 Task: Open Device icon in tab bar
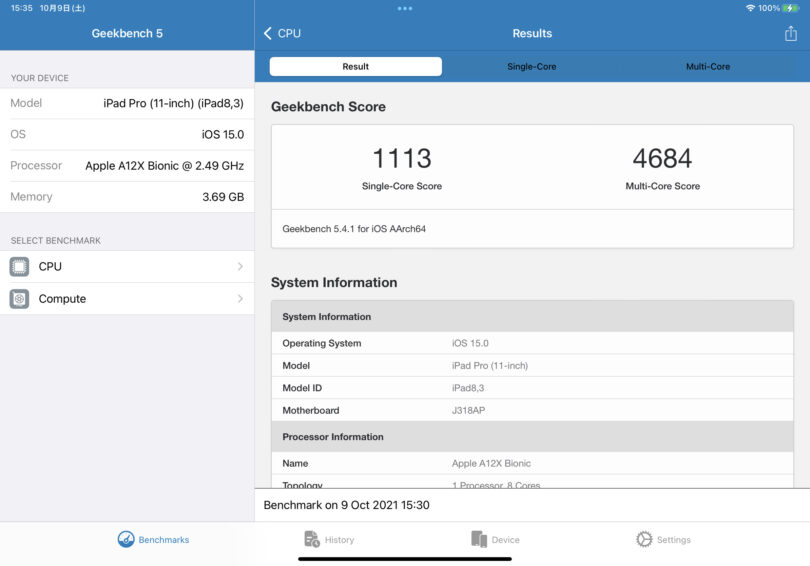tap(479, 539)
